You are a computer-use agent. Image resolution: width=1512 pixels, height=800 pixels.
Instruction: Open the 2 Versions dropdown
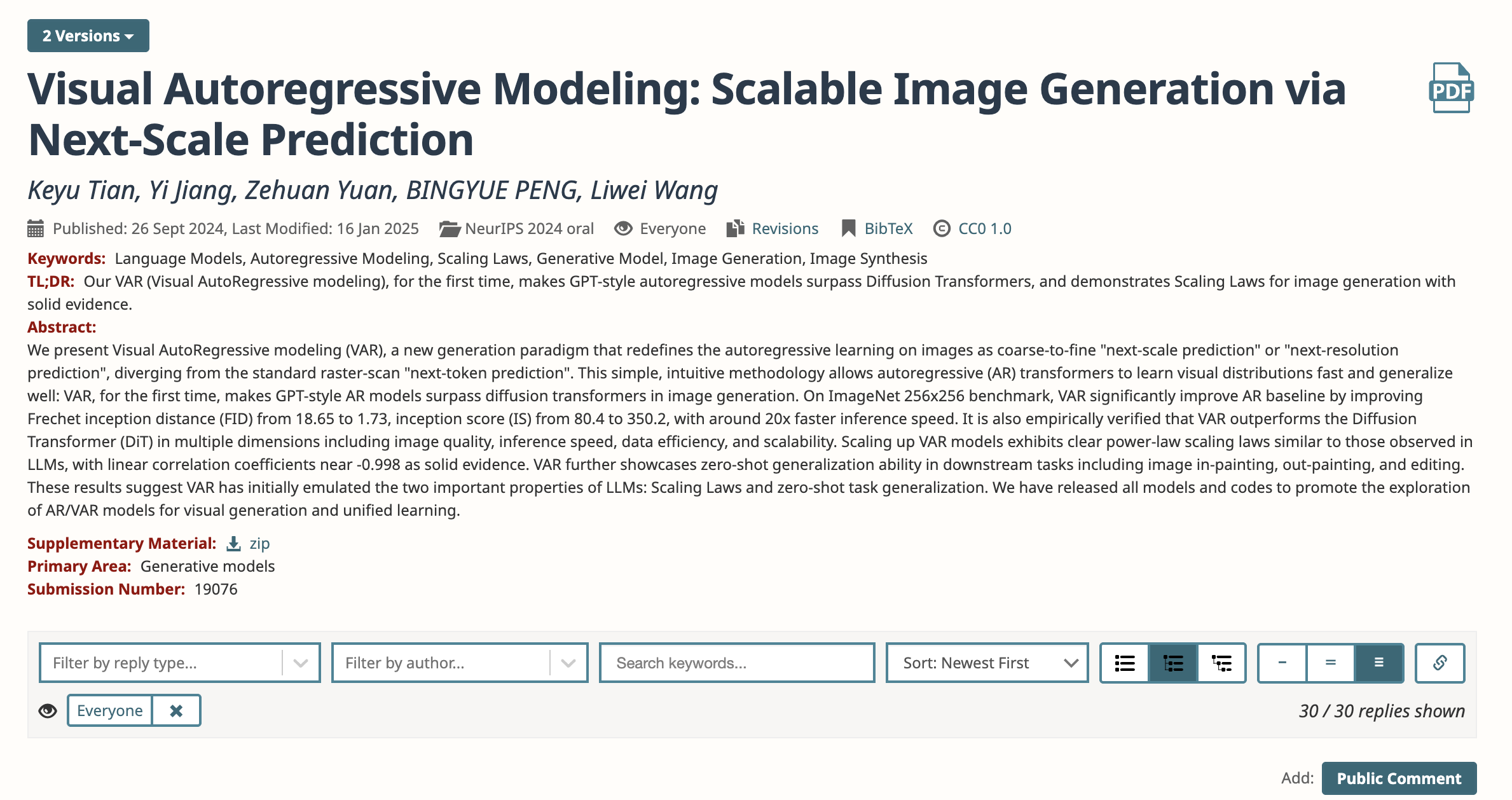tap(88, 36)
